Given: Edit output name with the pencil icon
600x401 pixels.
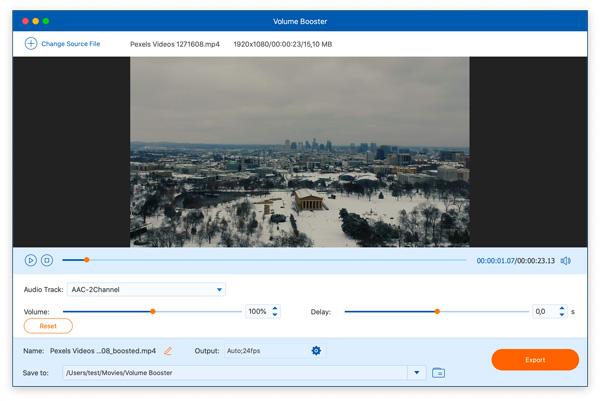Looking at the screenshot, I should [x=168, y=351].
